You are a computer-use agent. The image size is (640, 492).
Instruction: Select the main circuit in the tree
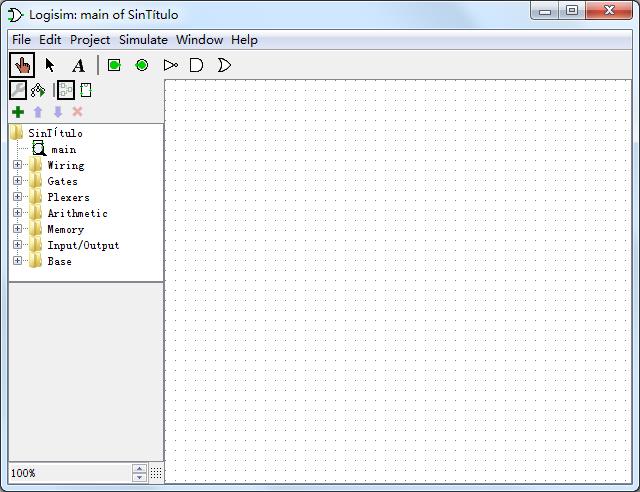(62, 149)
